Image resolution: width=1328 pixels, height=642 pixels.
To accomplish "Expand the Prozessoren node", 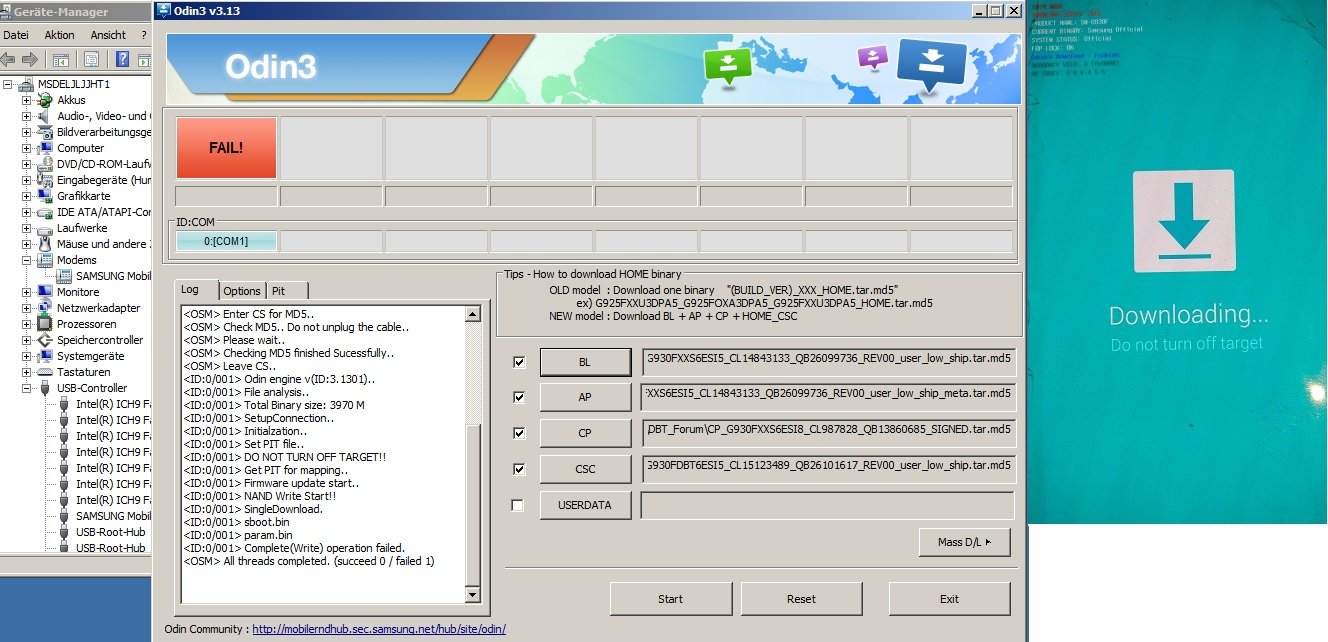I will 27,325.
